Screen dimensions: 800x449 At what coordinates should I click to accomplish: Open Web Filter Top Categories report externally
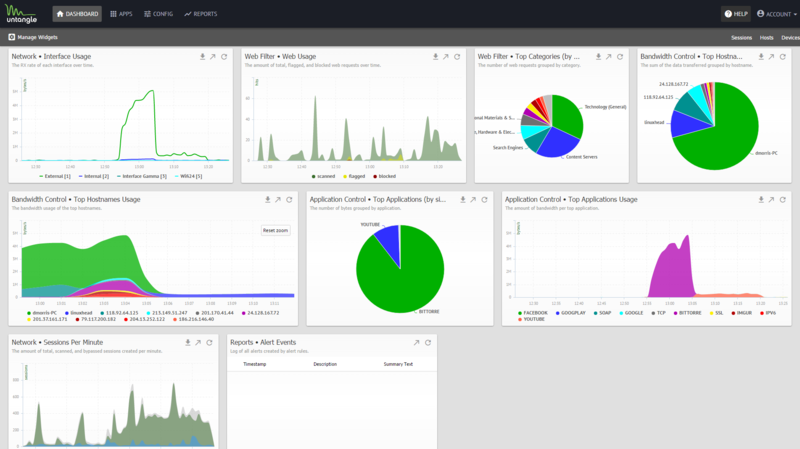click(x=609, y=57)
